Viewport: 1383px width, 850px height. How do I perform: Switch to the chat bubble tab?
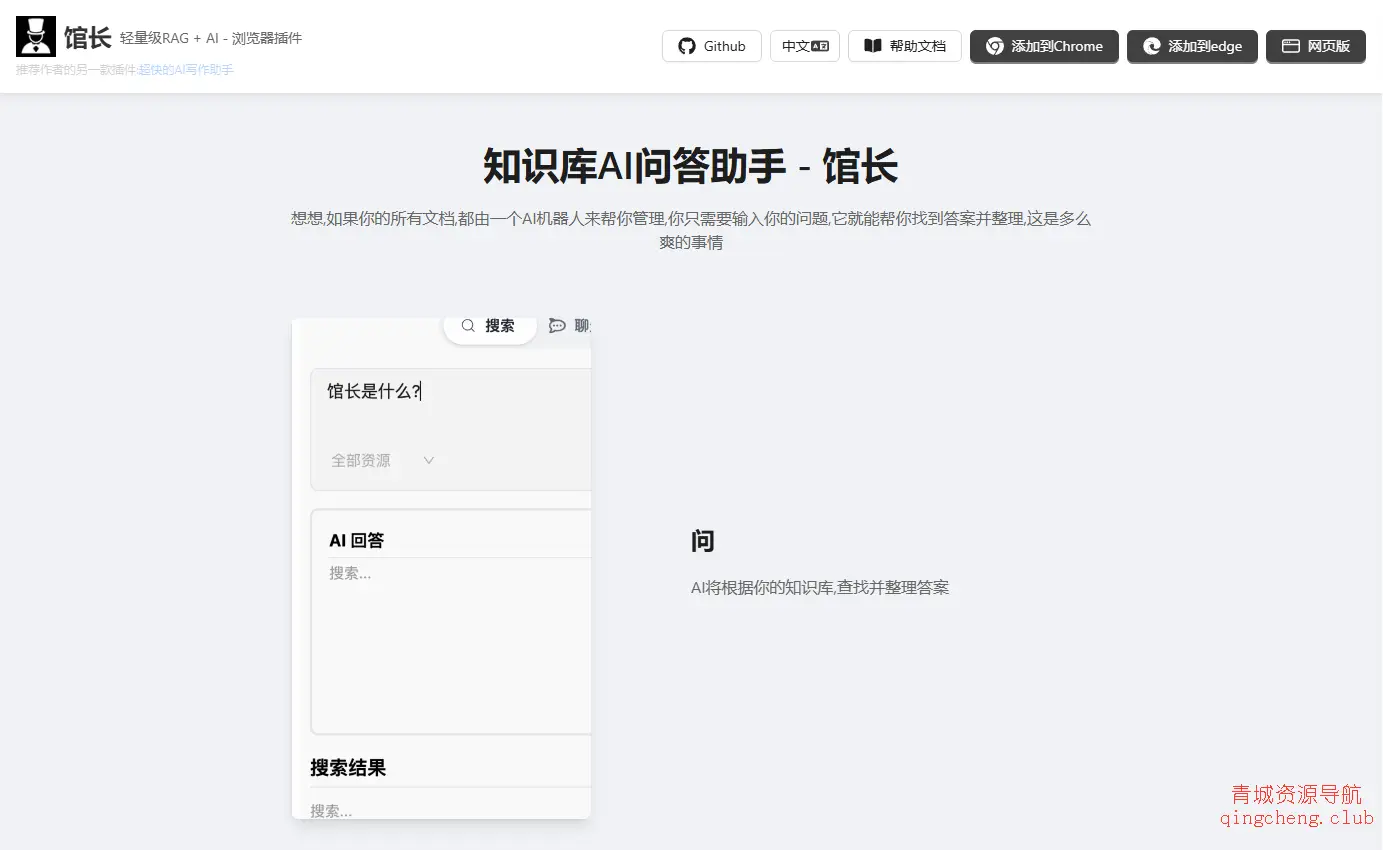[x=570, y=326]
